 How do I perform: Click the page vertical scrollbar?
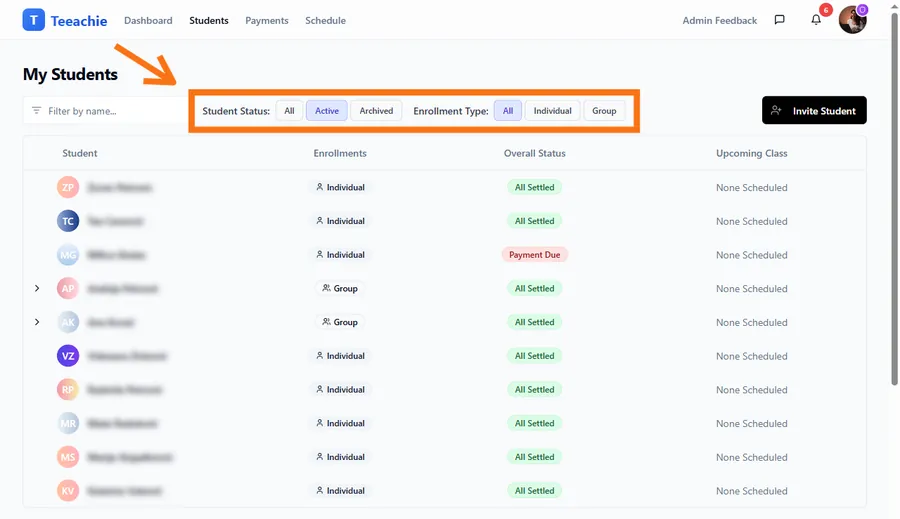(894, 200)
